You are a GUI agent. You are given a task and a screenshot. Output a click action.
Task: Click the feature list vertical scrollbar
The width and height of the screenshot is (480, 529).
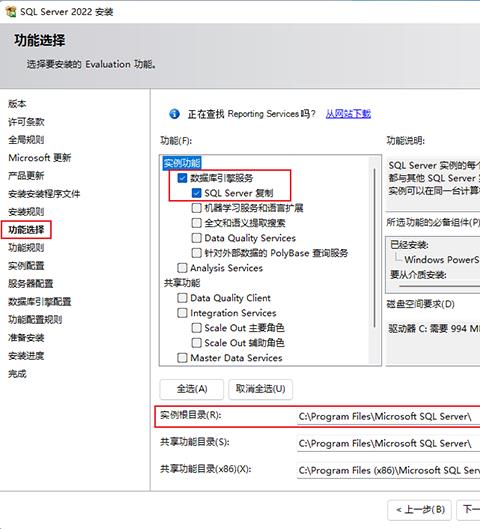[x=374, y=260]
